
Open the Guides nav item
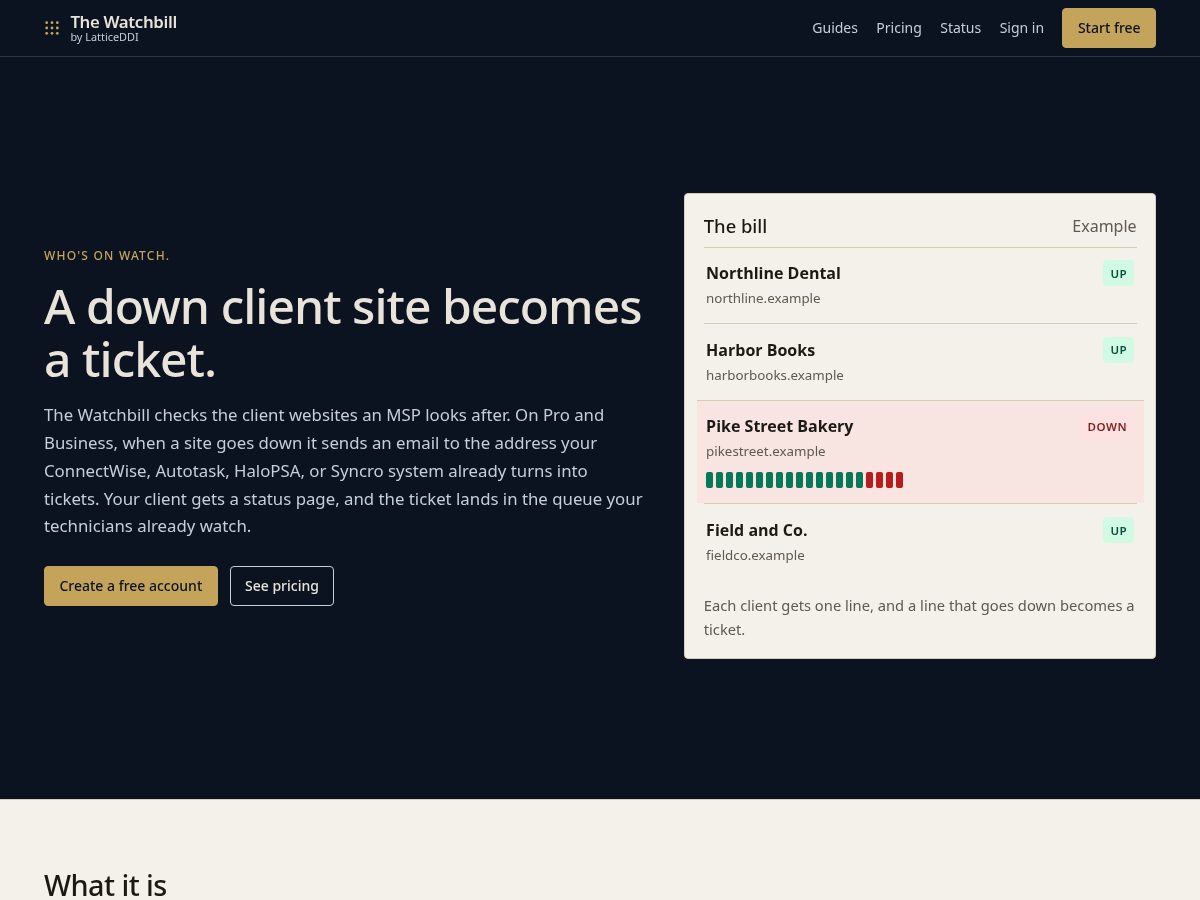pyautogui.click(x=835, y=28)
